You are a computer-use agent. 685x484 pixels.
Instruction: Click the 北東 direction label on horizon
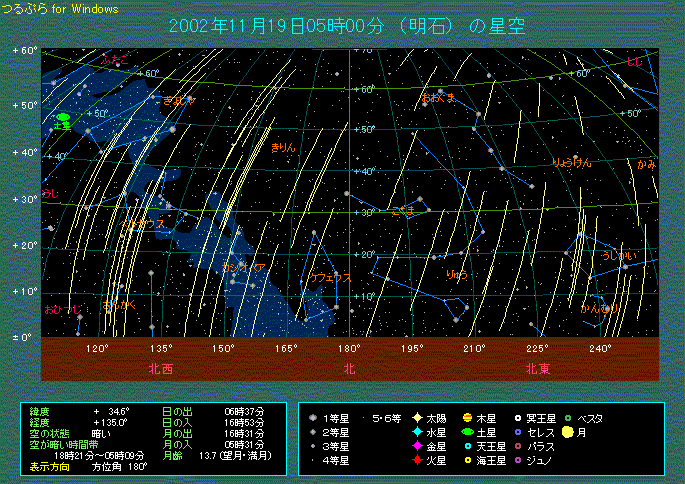537,368
